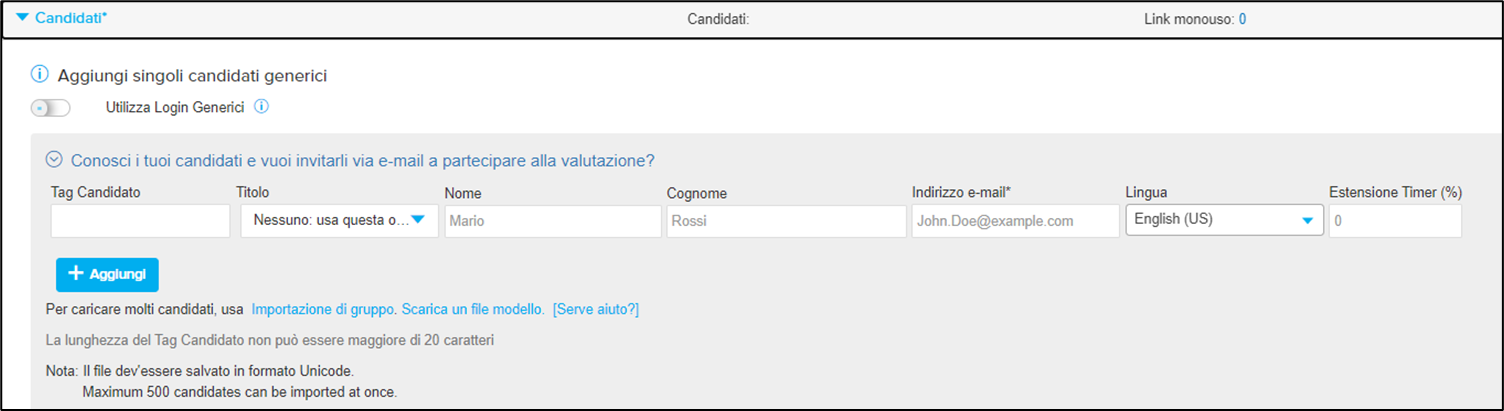
Task: Open the Titolo dropdown
Action: (x=340, y=221)
